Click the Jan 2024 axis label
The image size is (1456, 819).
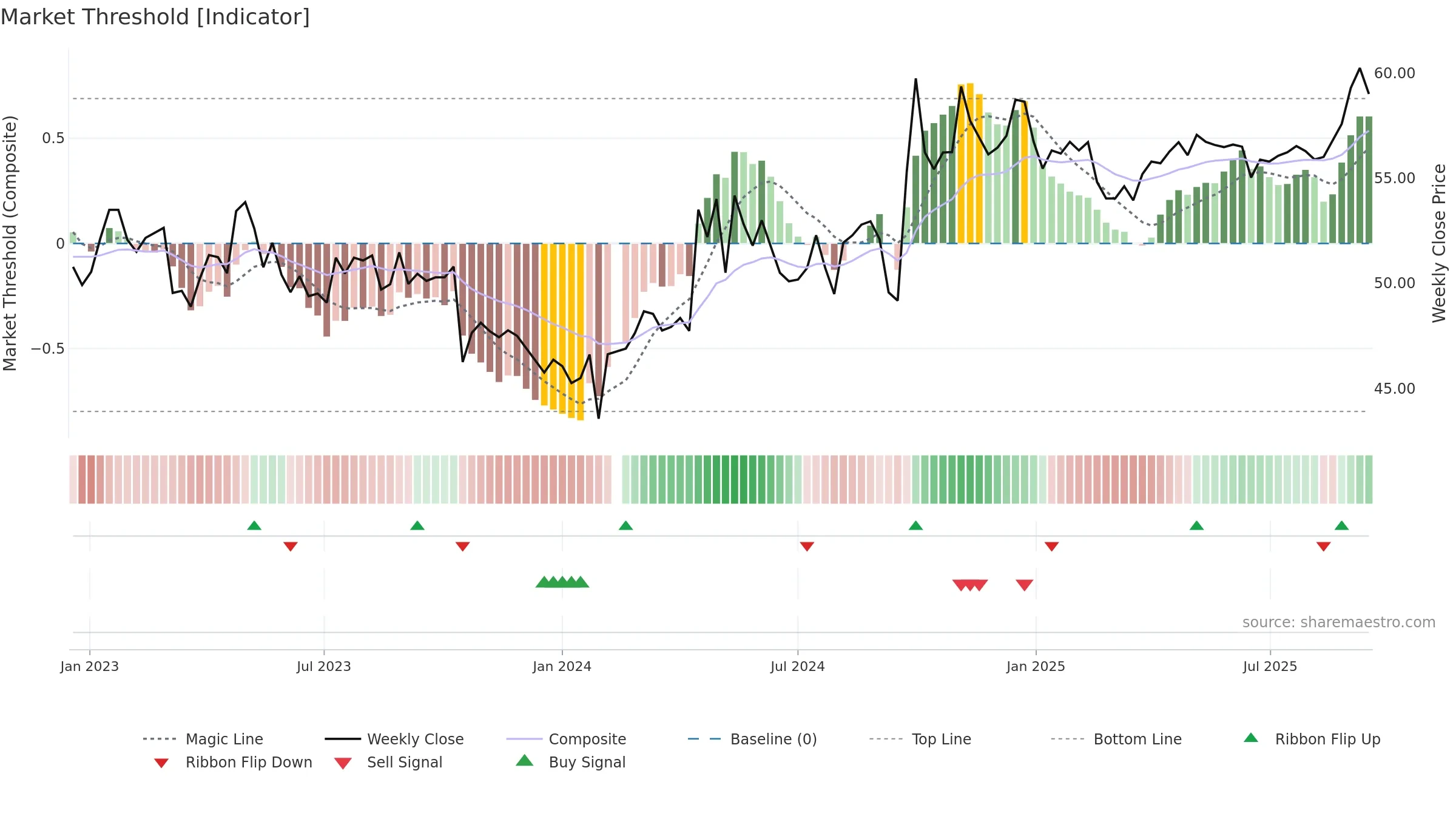click(x=562, y=666)
